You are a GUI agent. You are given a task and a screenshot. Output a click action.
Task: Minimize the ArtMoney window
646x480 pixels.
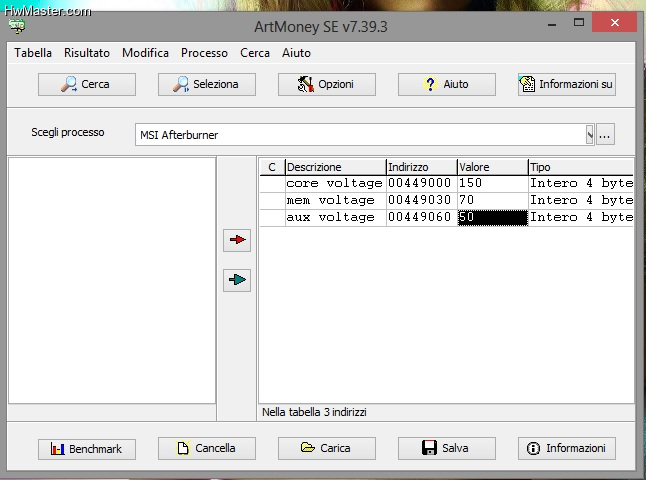tap(552, 24)
